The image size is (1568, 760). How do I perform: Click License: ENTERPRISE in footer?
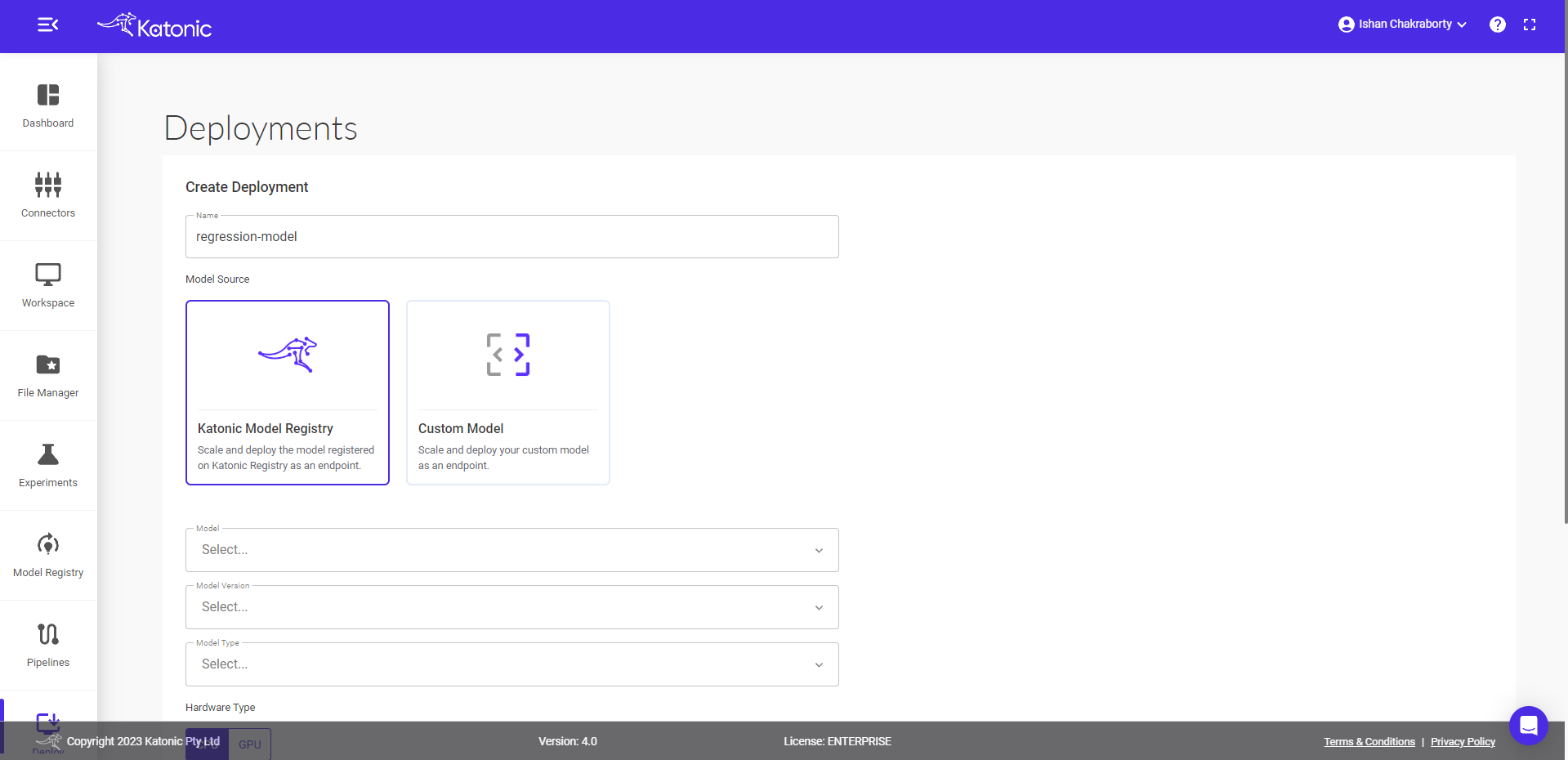(x=838, y=741)
